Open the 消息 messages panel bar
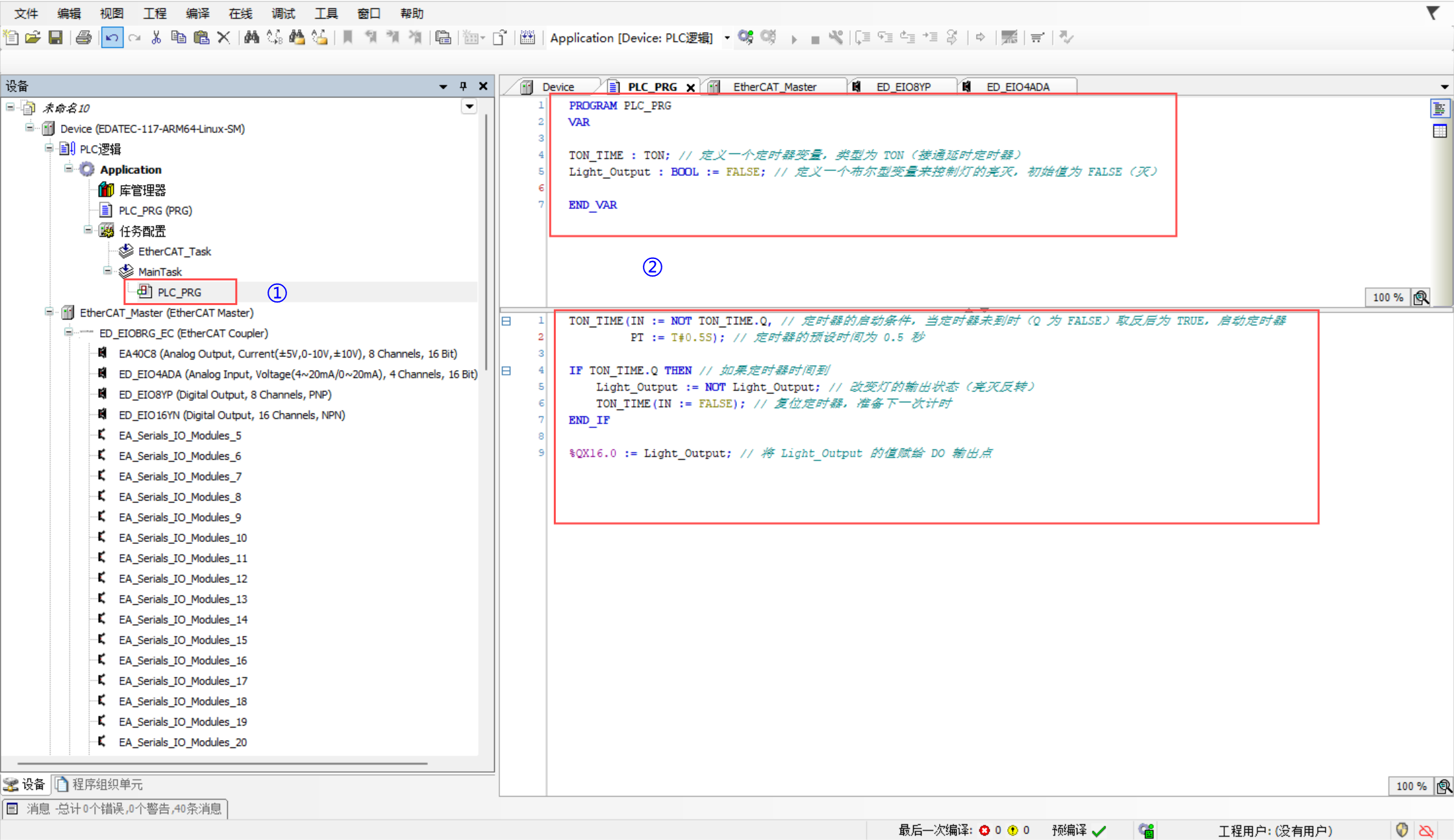The image size is (1454, 840). click(115, 808)
